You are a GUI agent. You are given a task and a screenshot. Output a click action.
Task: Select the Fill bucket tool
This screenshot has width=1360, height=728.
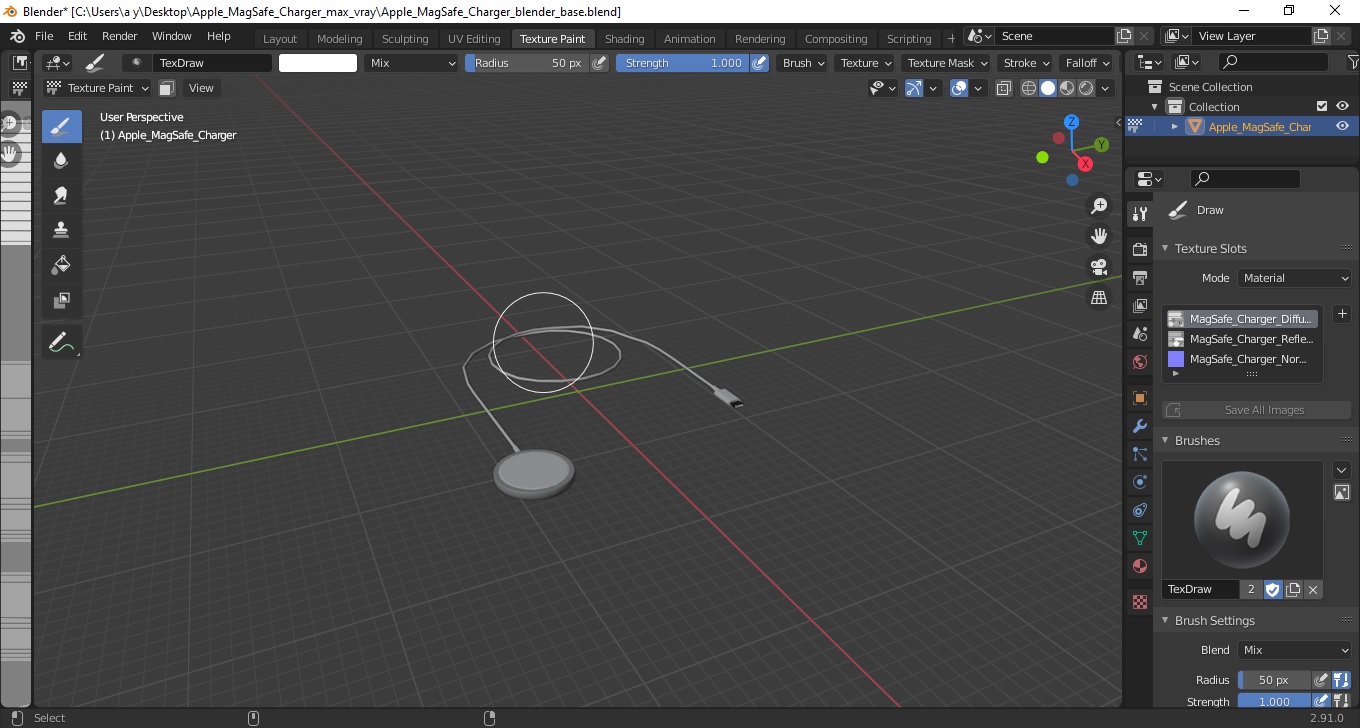pos(61,265)
